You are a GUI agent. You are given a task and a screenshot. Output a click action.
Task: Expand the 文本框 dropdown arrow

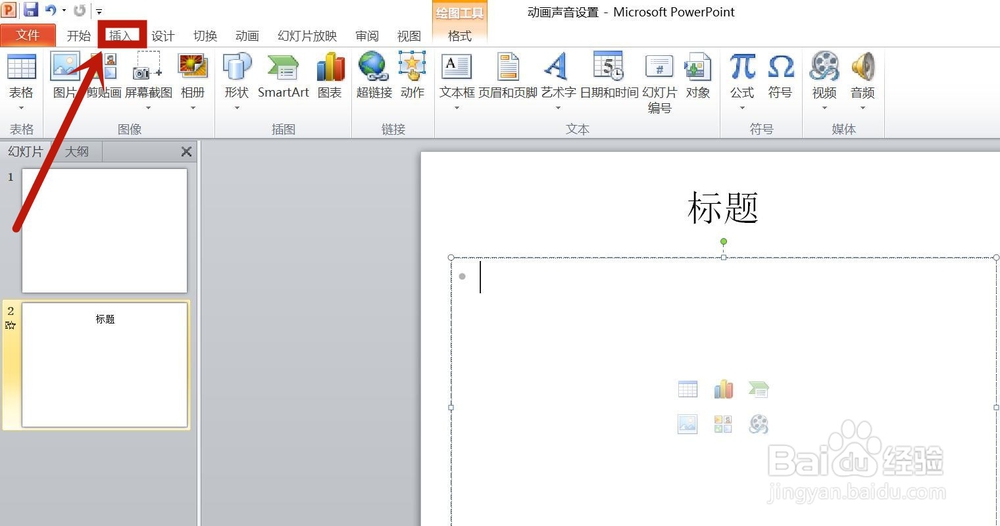pos(457,108)
